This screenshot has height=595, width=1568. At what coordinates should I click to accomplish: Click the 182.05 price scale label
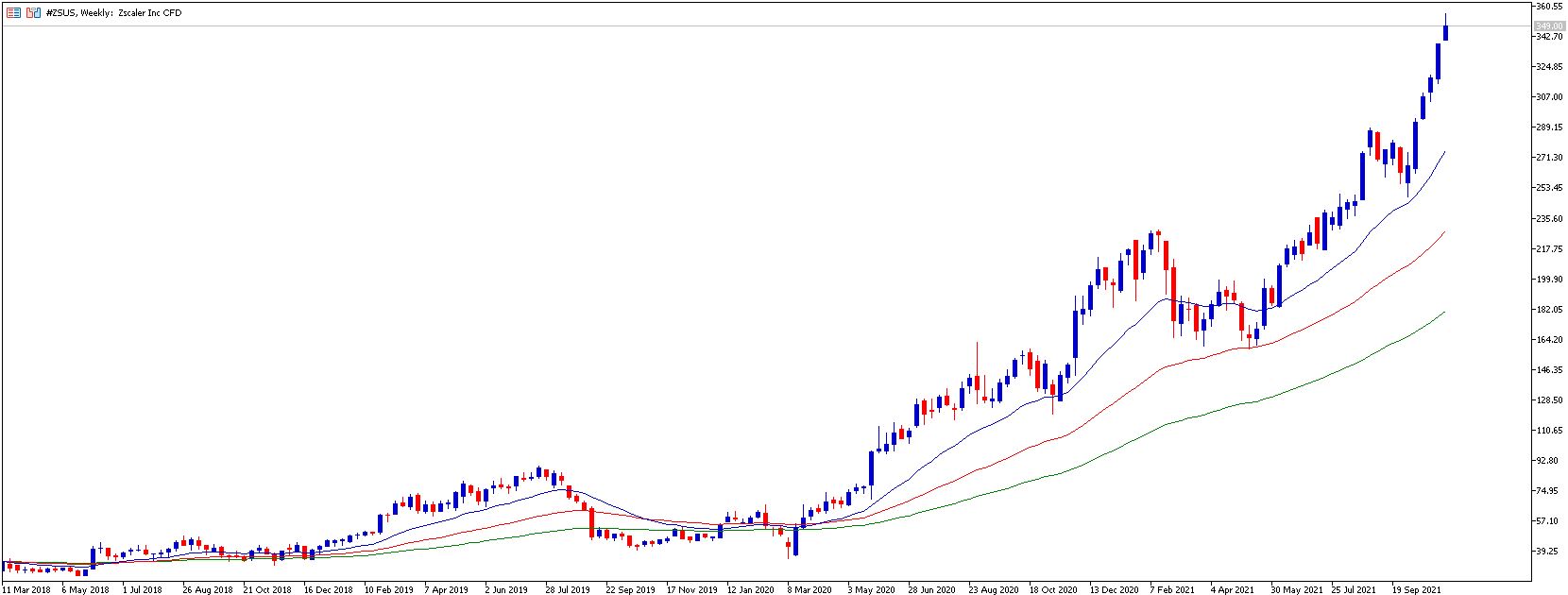tap(1549, 310)
